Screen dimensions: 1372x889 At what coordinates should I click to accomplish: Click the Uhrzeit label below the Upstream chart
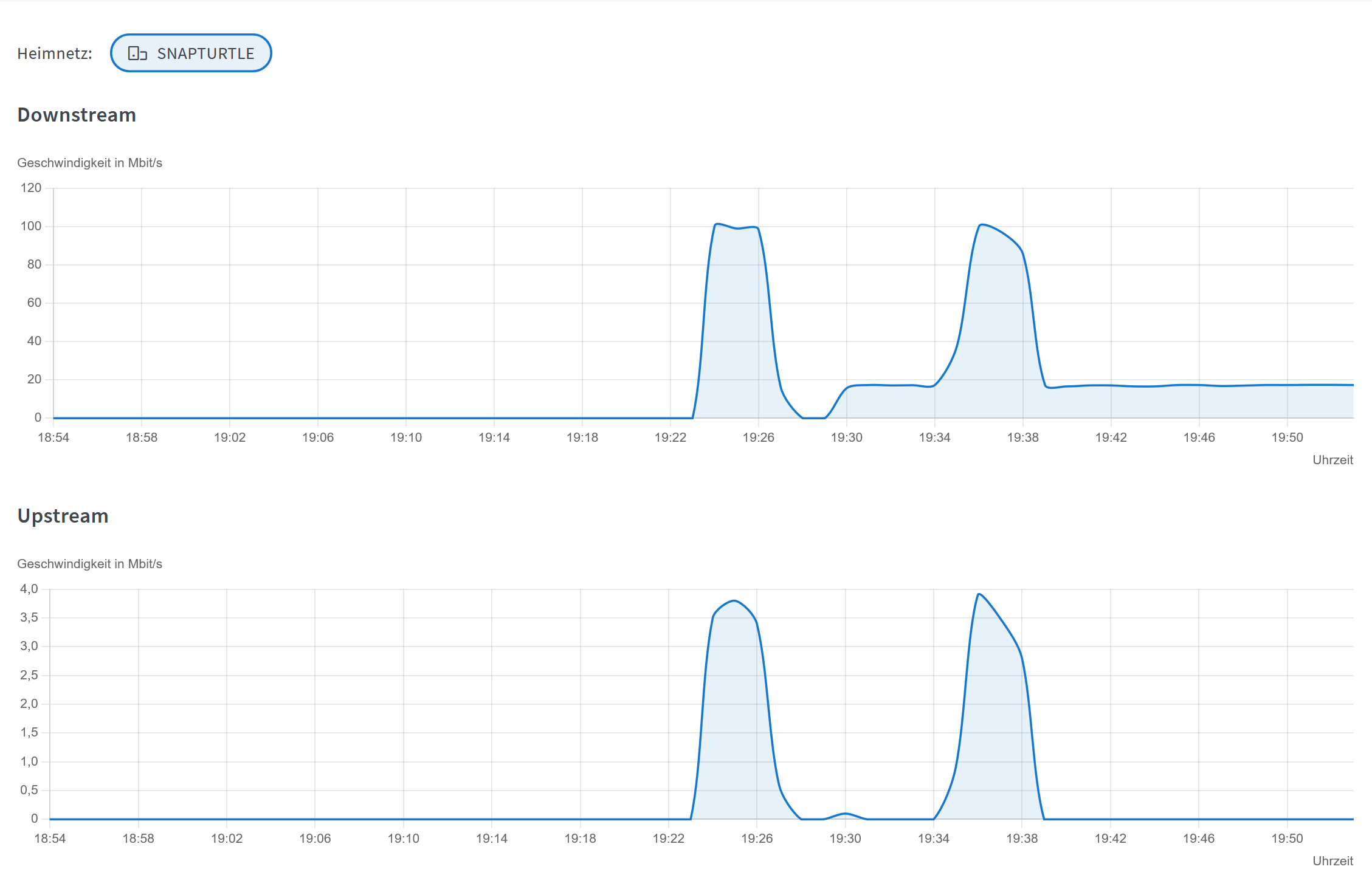[x=1332, y=861]
